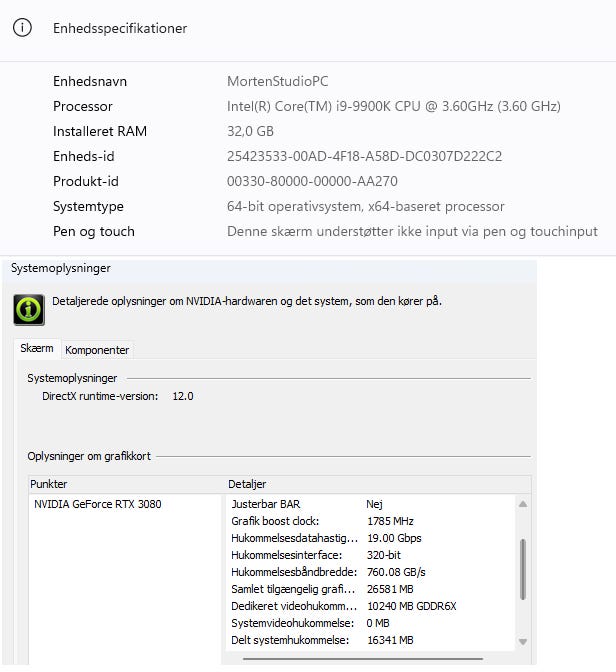This screenshot has height=672, width=616.
Task: Click the 320-bit memory interface value
Action: click(384, 555)
